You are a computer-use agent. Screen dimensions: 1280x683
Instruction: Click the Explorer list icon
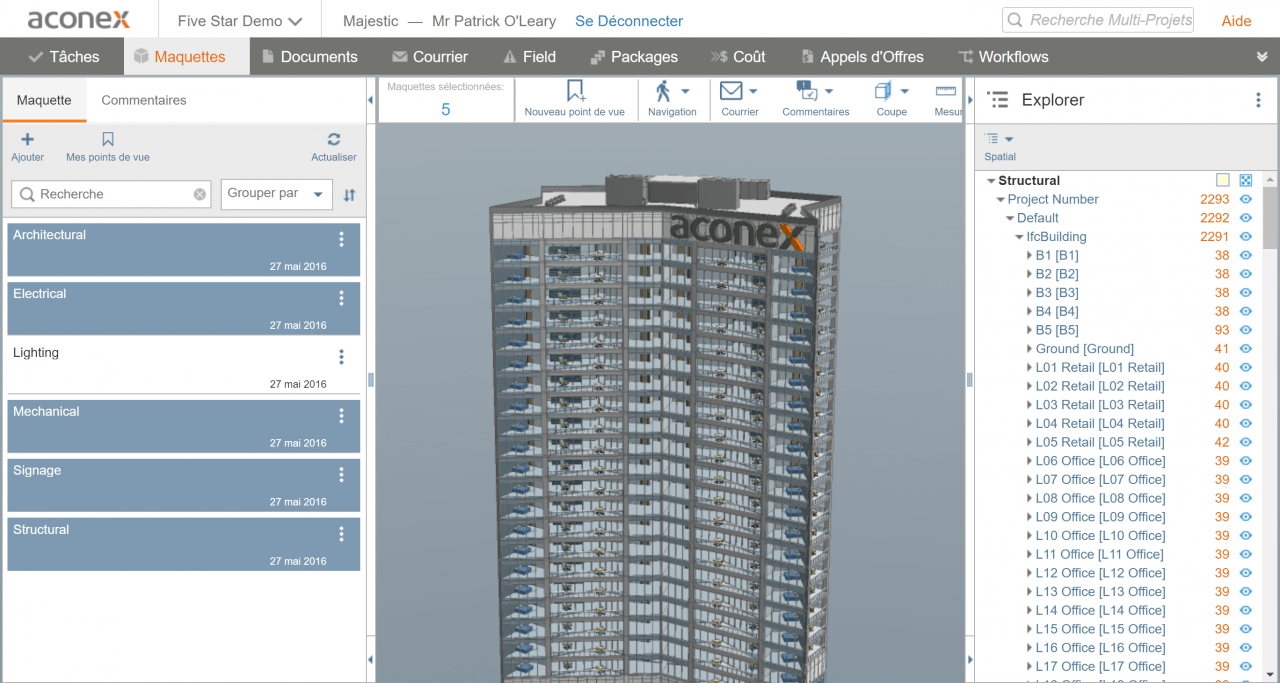click(997, 100)
